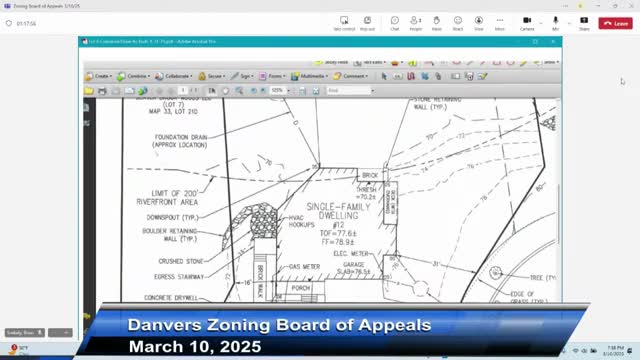Click the green highlight text icon

click(x=413, y=62)
